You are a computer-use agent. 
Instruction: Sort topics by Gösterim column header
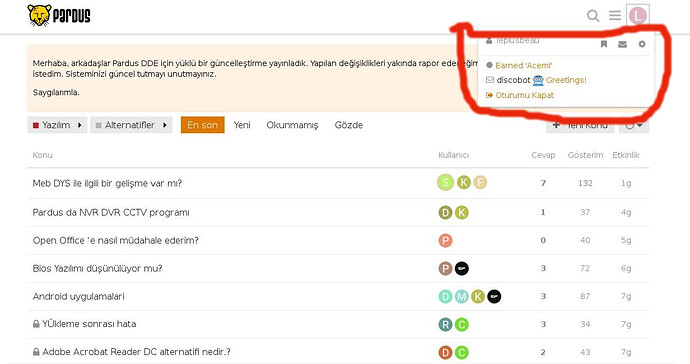[585, 155]
